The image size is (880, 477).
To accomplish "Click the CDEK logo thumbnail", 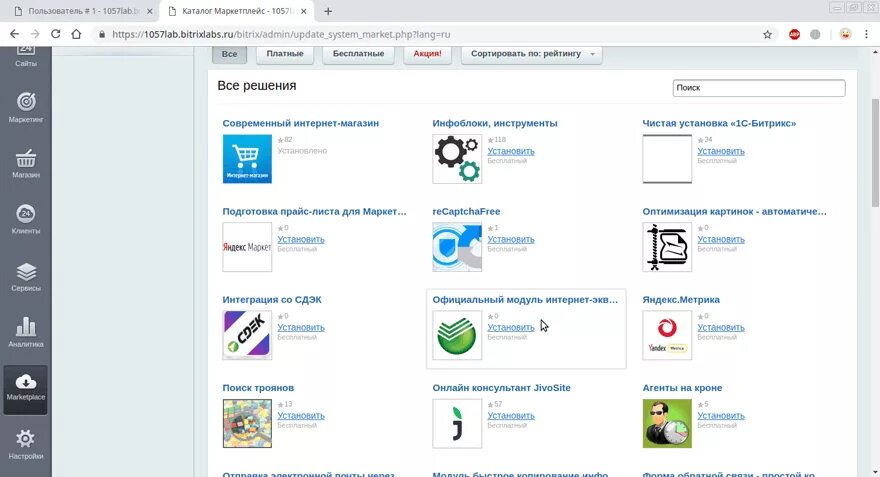I will (x=247, y=335).
